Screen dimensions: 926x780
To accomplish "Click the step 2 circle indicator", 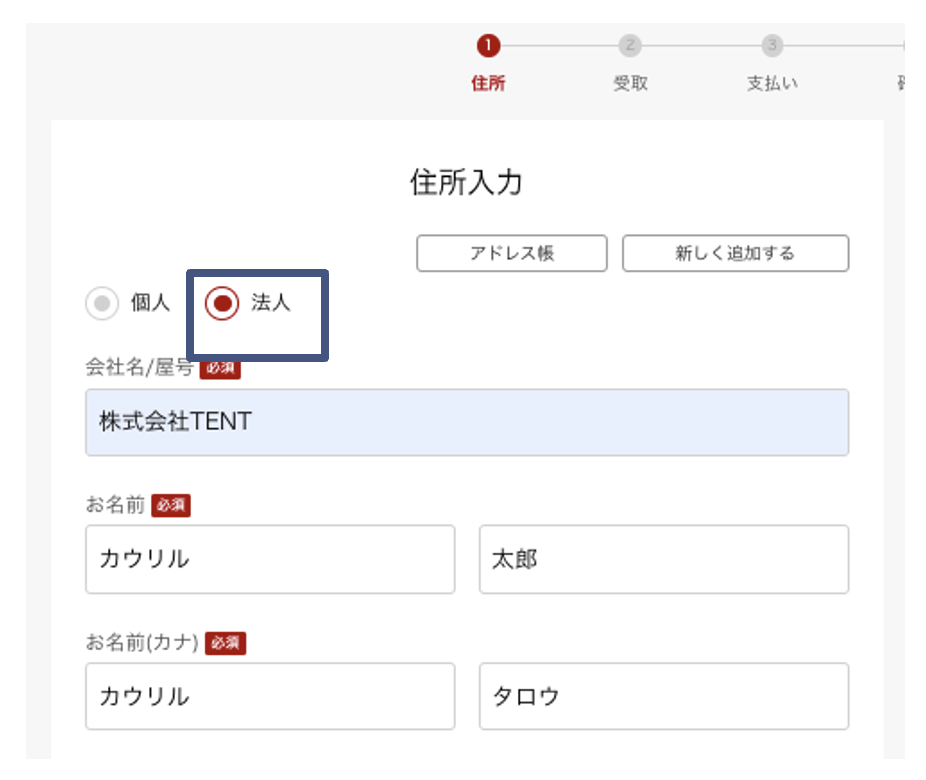I will coord(630,46).
